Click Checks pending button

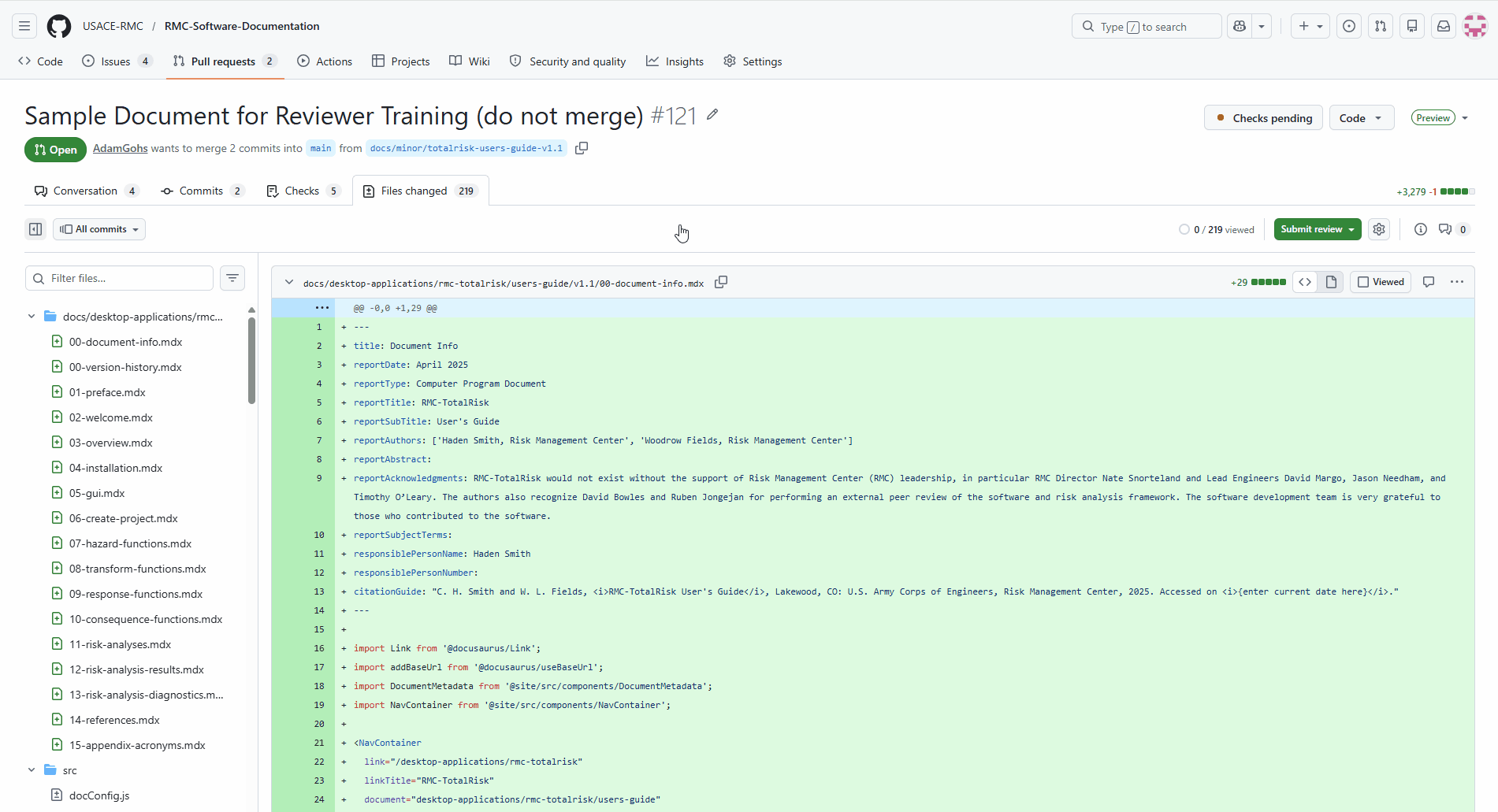tap(1263, 118)
